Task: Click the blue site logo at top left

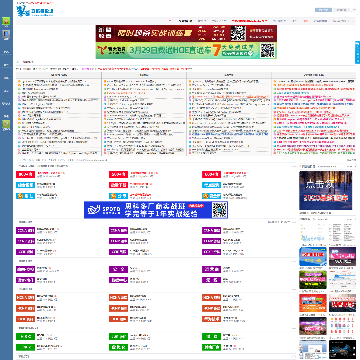Action: (x=35, y=11)
